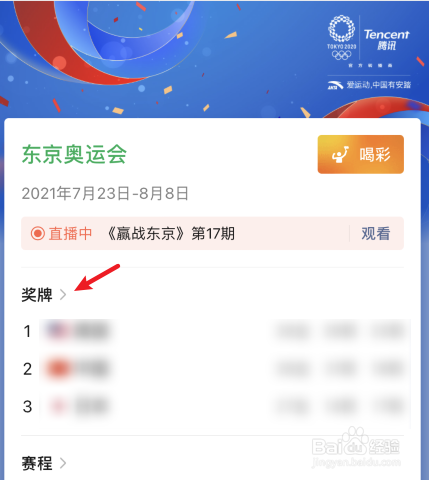
Task: Click the chevron next to 赛程
Action: pos(63,463)
